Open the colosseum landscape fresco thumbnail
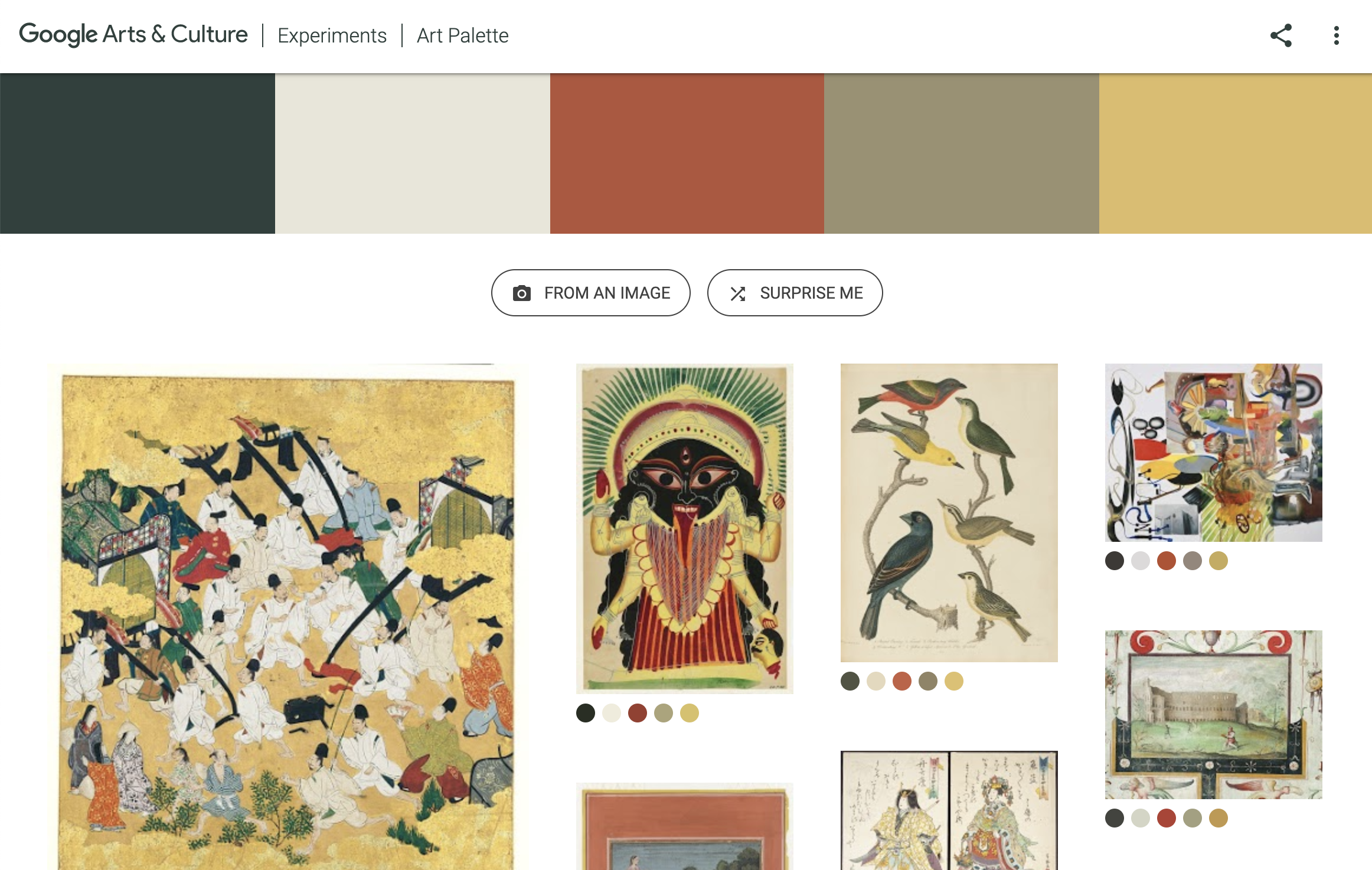1372x870 pixels. tap(1213, 714)
